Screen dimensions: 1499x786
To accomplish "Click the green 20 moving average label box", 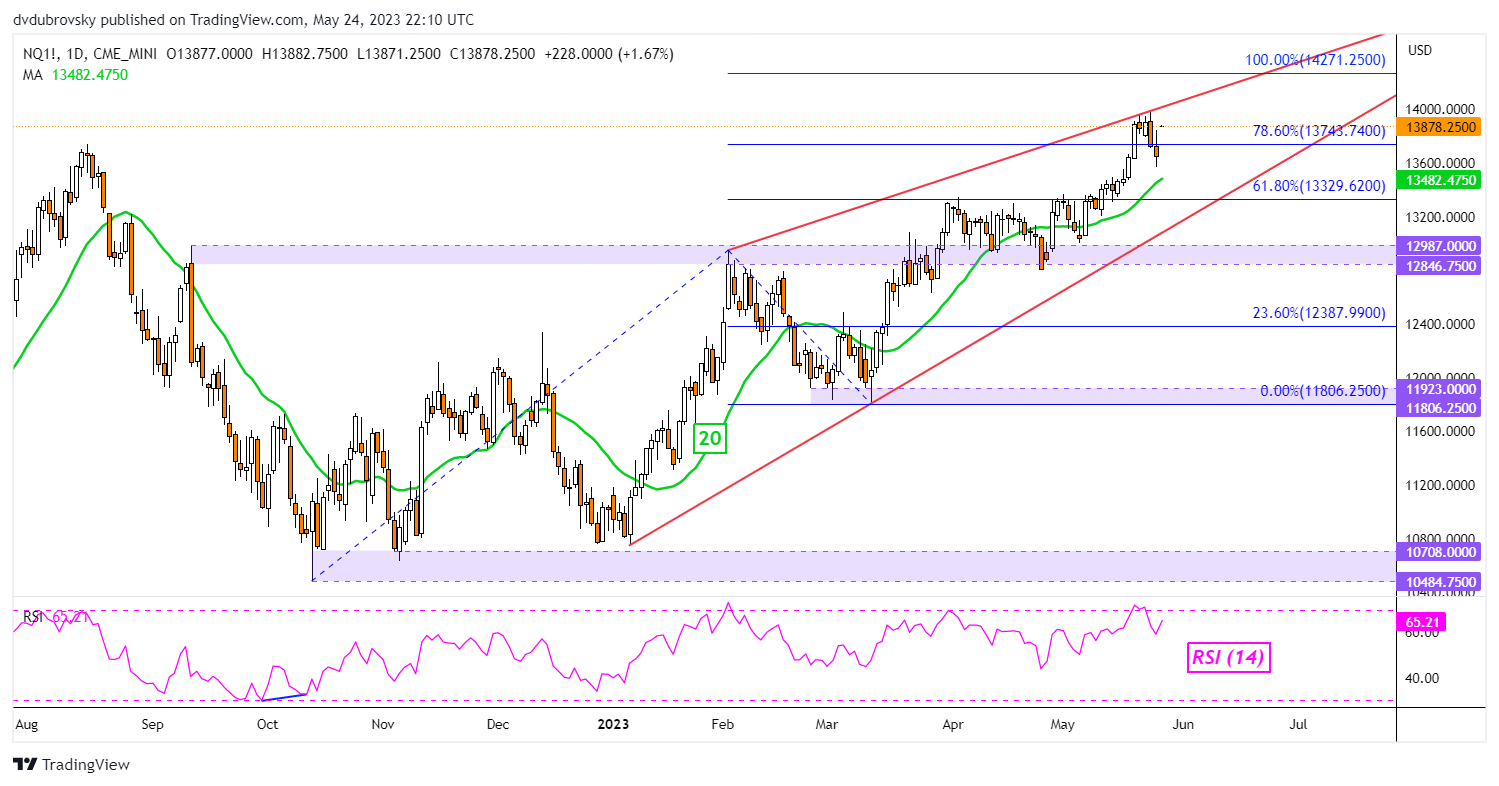I will [711, 437].
